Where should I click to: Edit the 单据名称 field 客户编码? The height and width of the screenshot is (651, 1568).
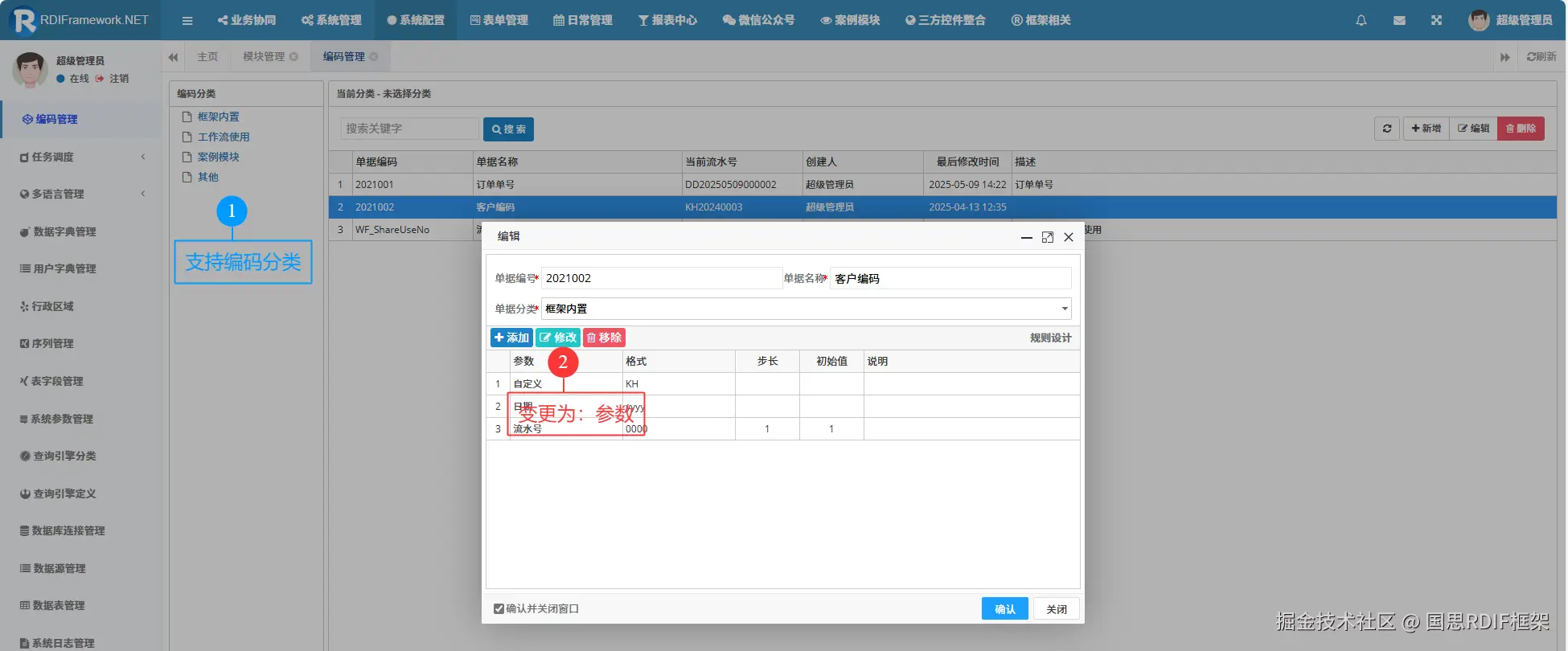point(950,278)
